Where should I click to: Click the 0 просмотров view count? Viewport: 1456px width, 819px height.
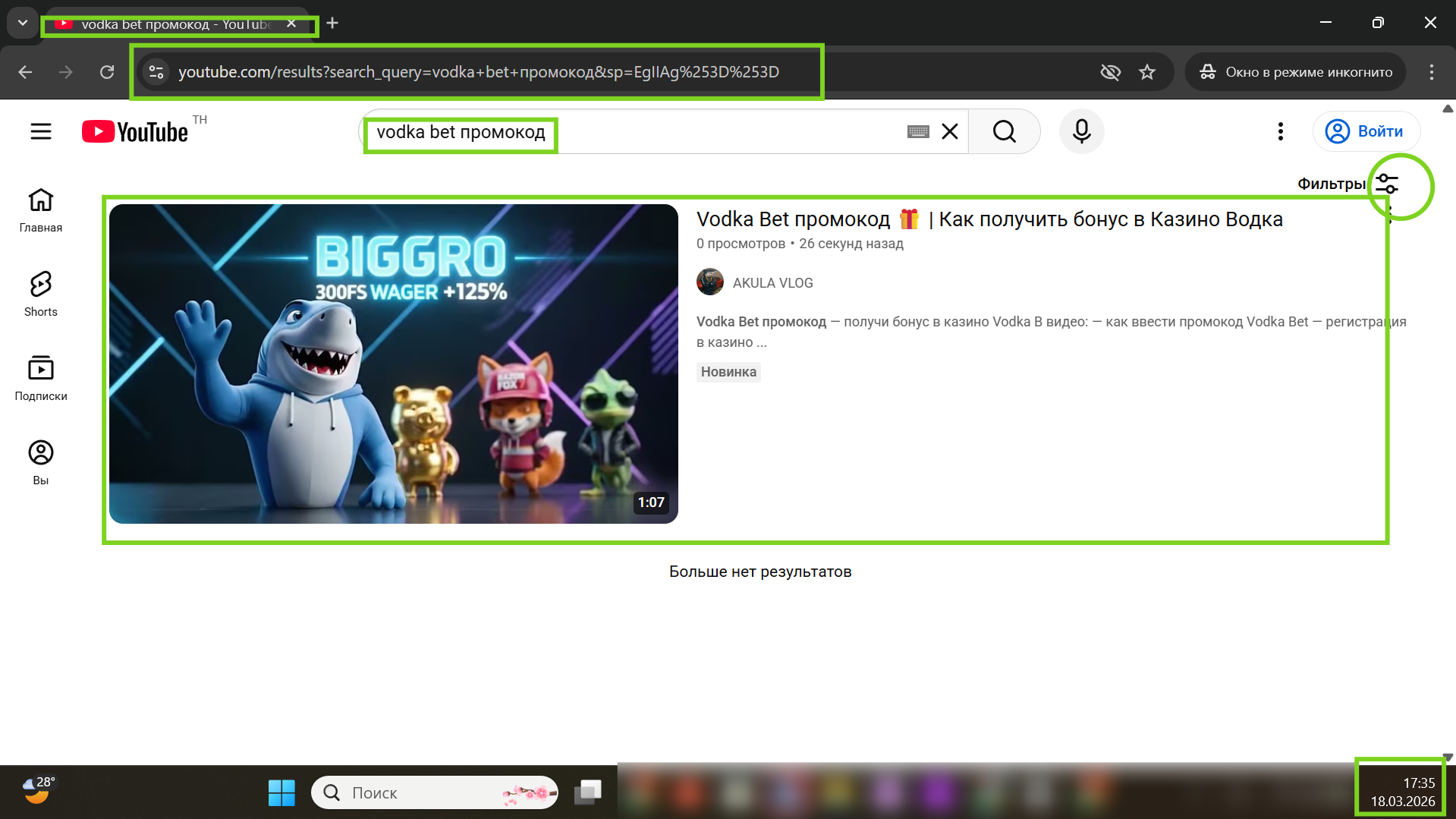click(x=741, y=244)
